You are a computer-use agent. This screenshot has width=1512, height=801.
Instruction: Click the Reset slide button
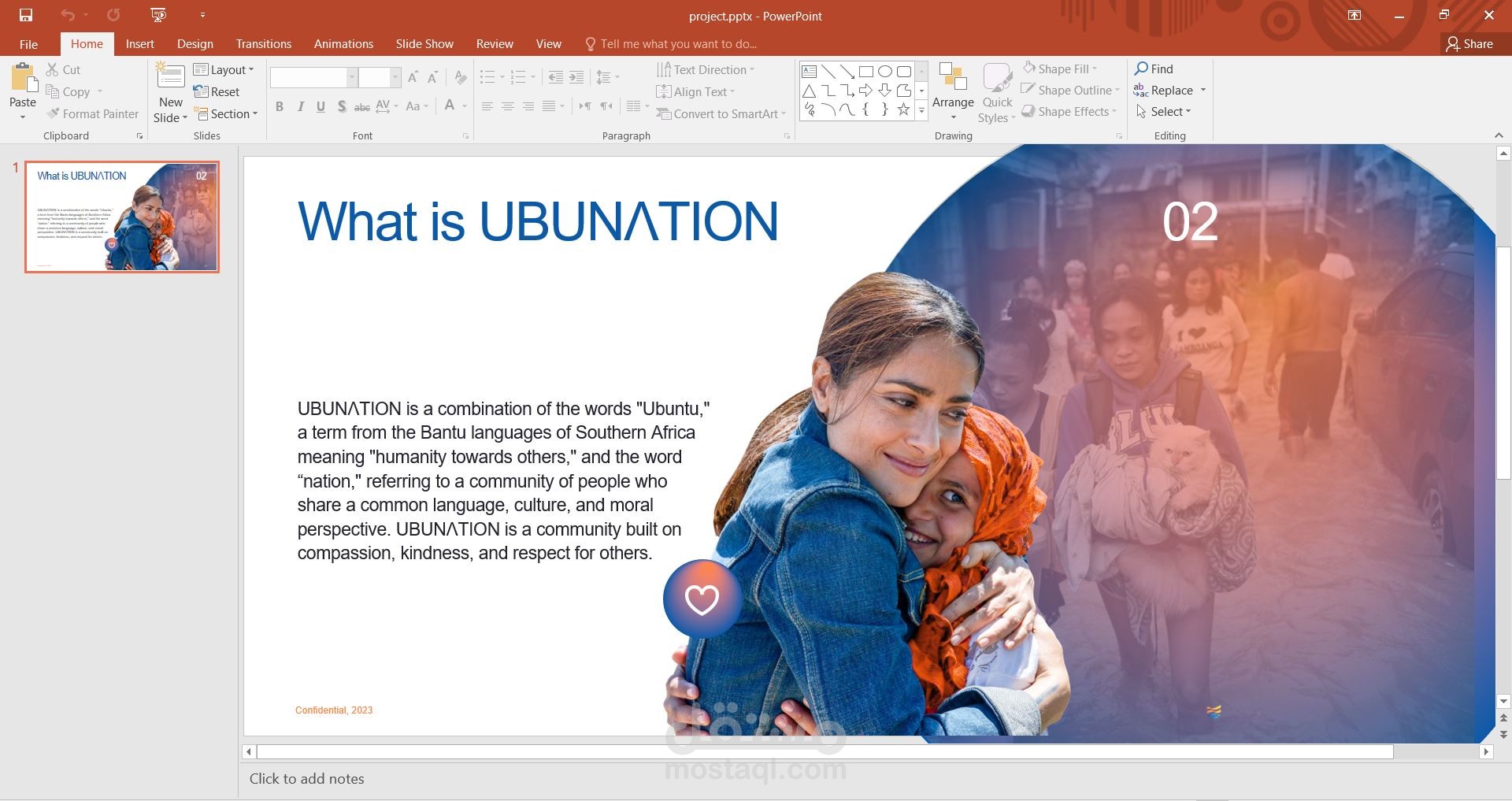(217, 92)
